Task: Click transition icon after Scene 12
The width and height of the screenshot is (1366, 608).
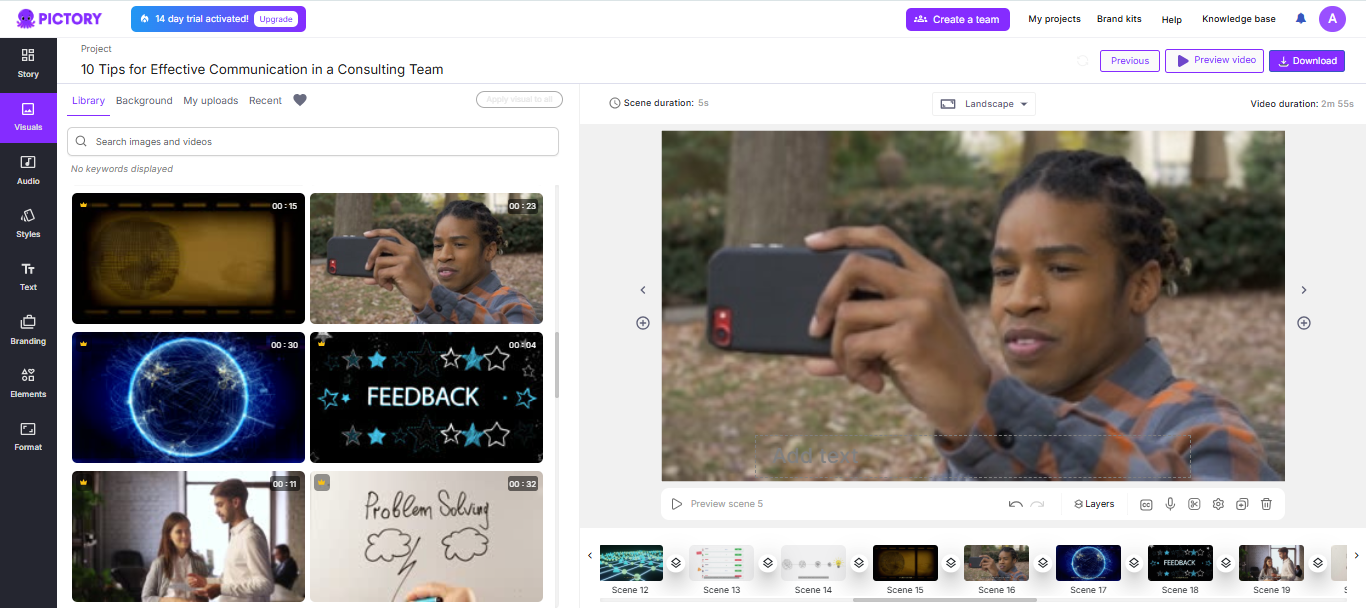Action: coord(676,563)
